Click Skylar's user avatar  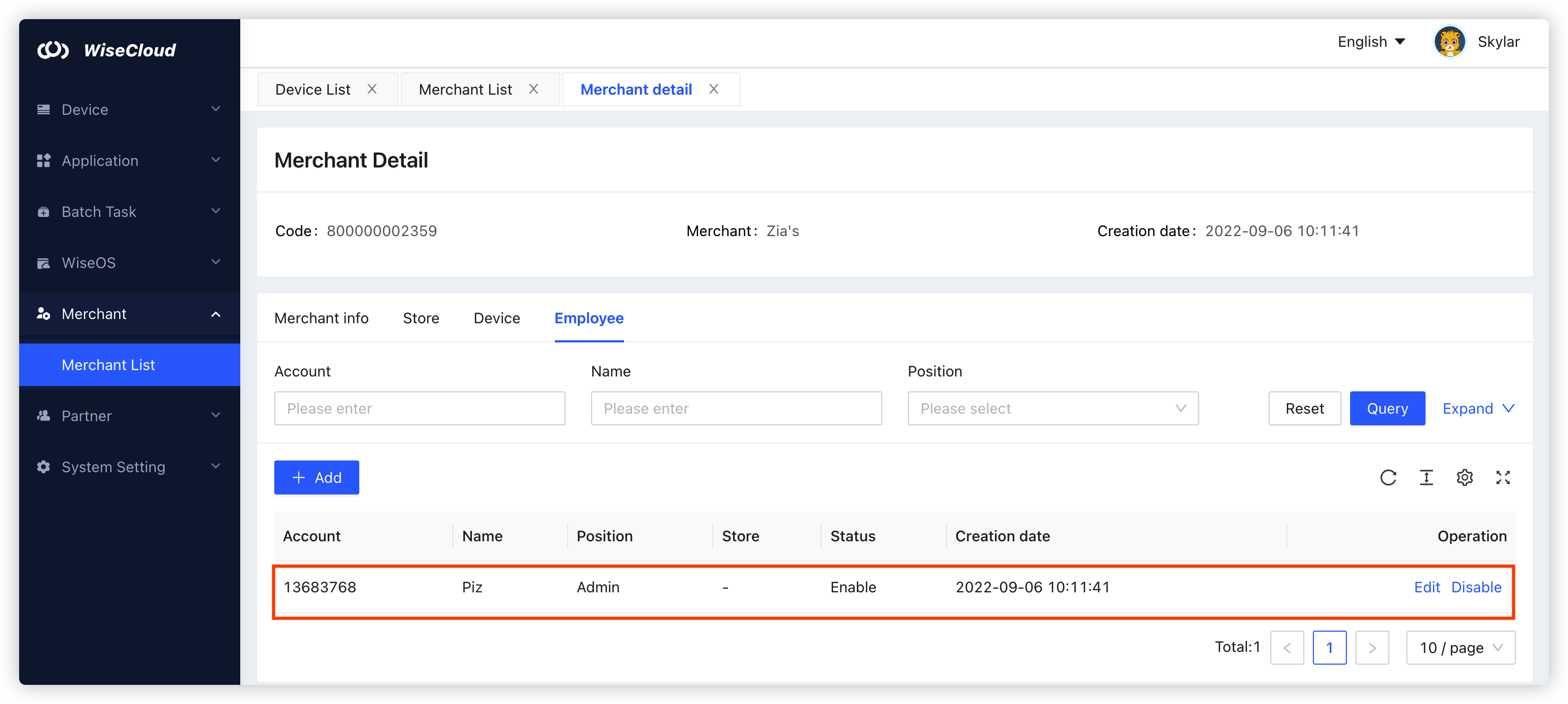point(1449,42)
